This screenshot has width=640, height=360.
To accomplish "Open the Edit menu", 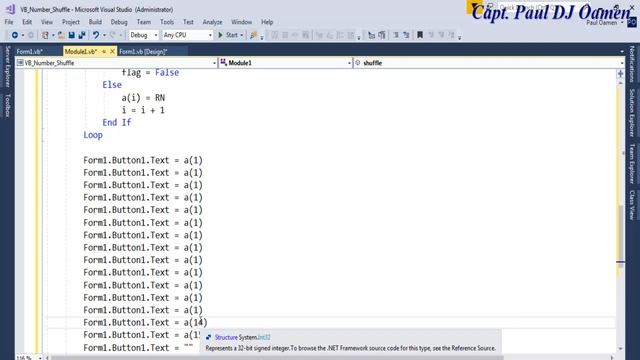I will [27, 22].
